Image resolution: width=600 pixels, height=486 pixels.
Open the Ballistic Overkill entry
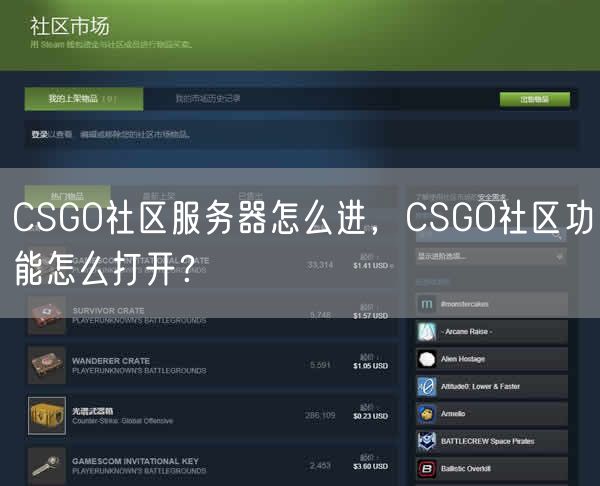click(492, 469)
